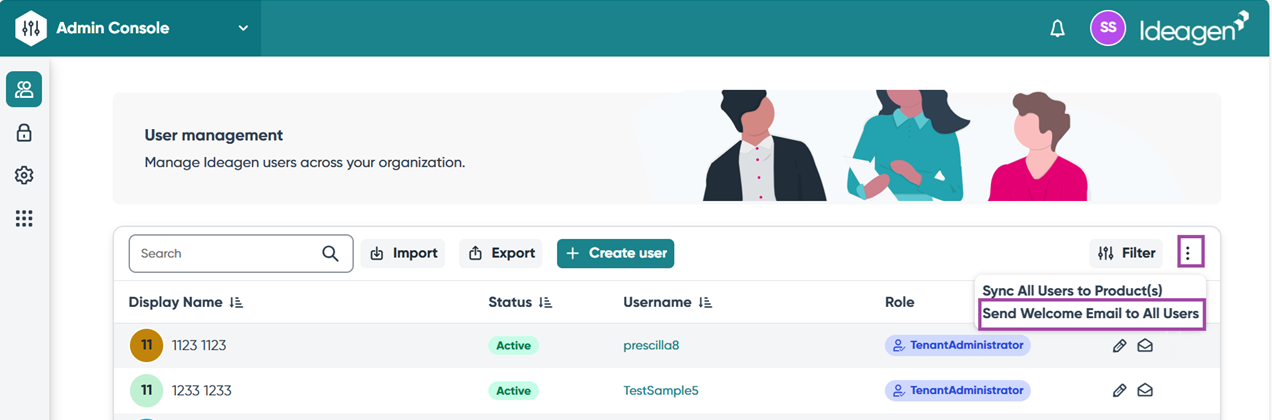Open the prescilla8 username link
This screenshot has width=1272, height=420.
click(x=651, y=346)
